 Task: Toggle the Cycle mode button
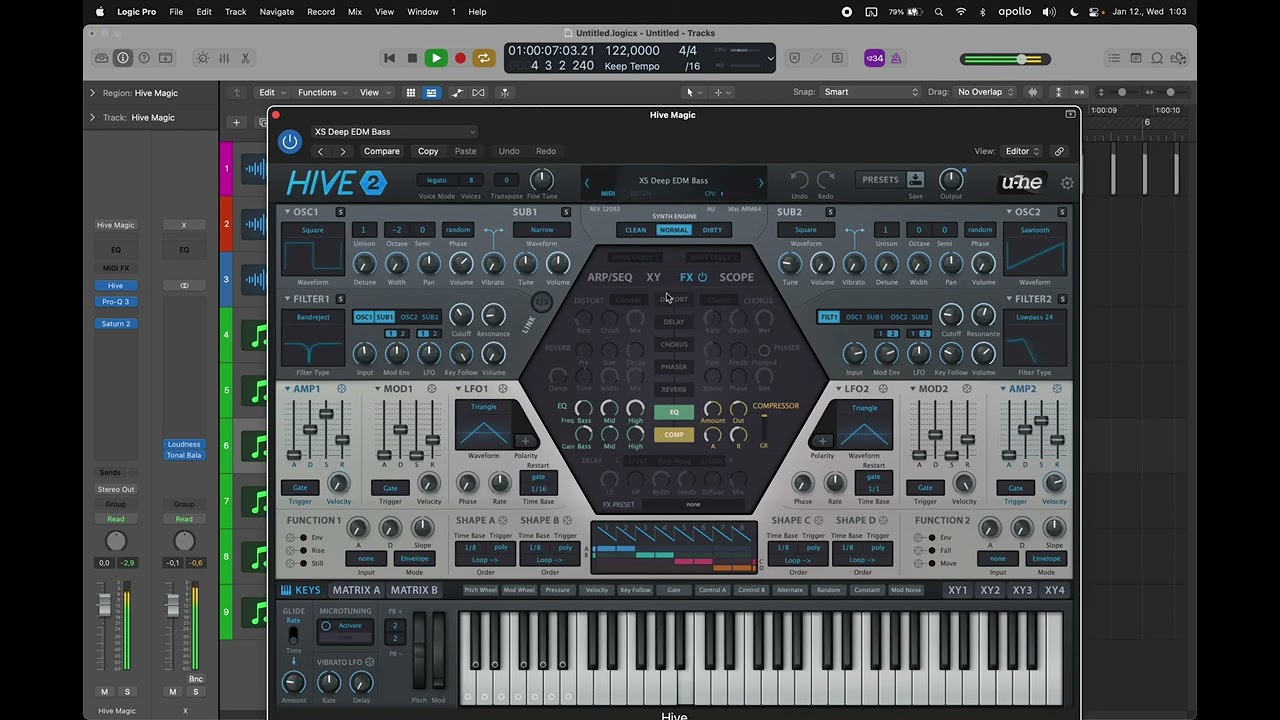484,58
